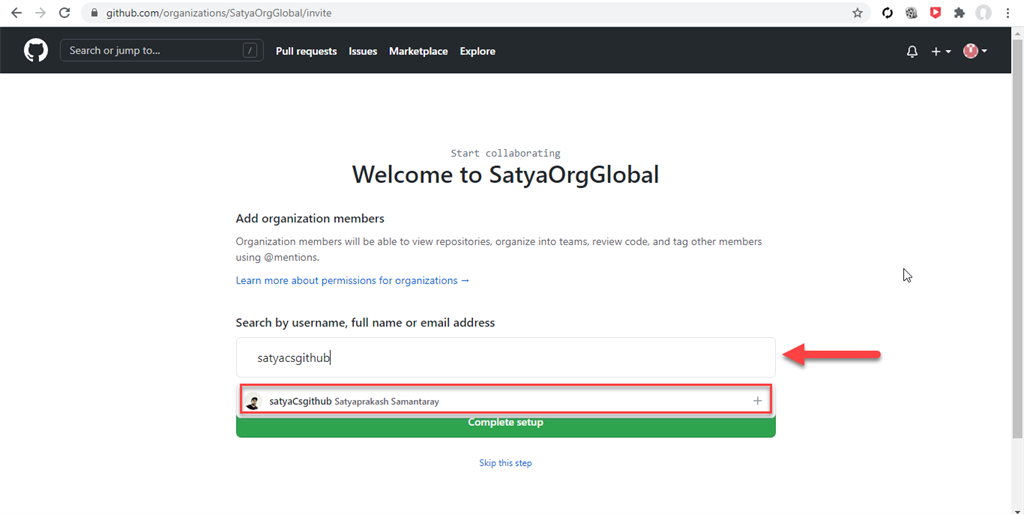Go to Marketplace in the header
Screen dimensions: 1024x514
tap(418, 51)
